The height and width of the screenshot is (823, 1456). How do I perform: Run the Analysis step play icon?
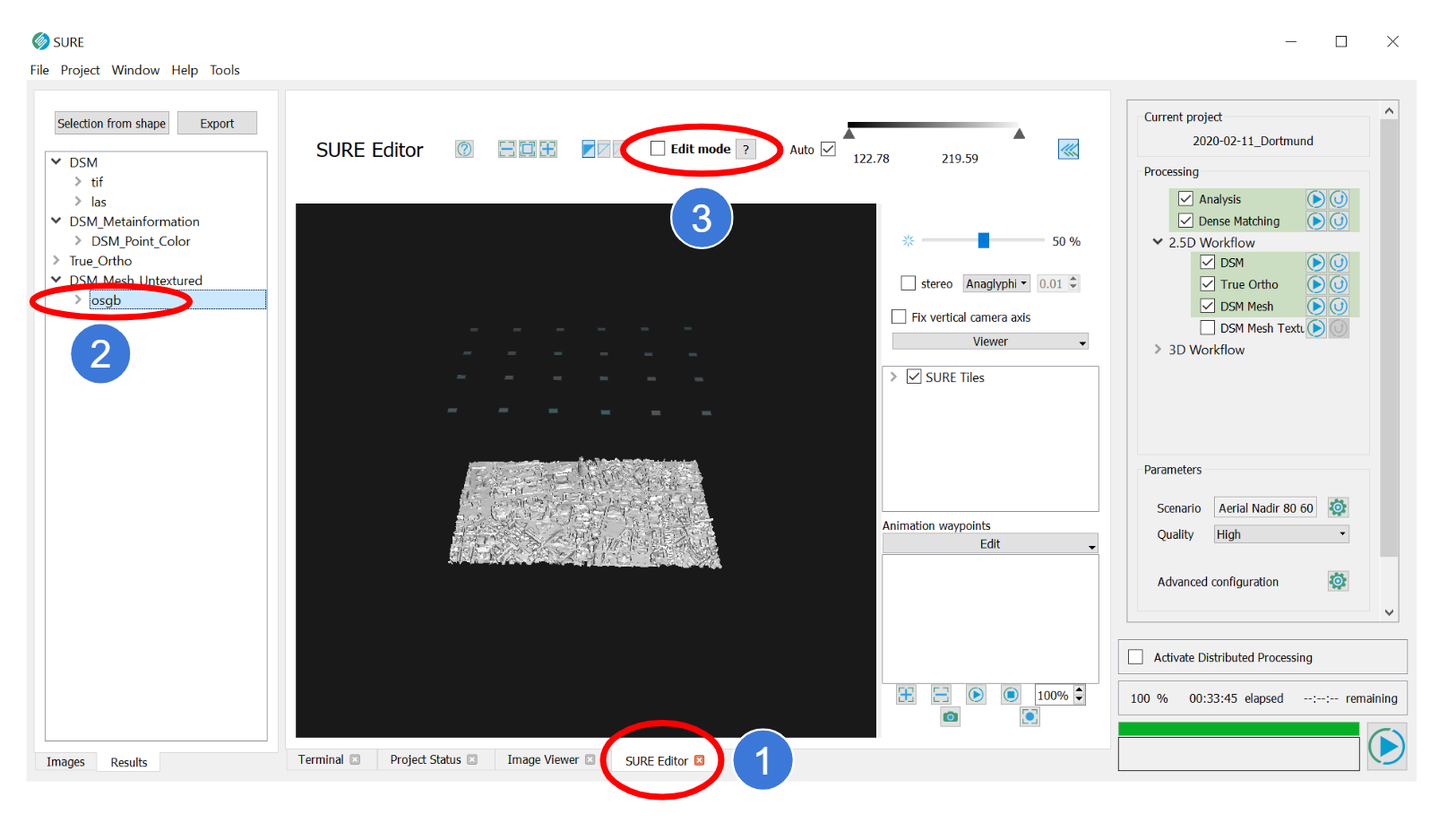click(x=1315, y=199)
